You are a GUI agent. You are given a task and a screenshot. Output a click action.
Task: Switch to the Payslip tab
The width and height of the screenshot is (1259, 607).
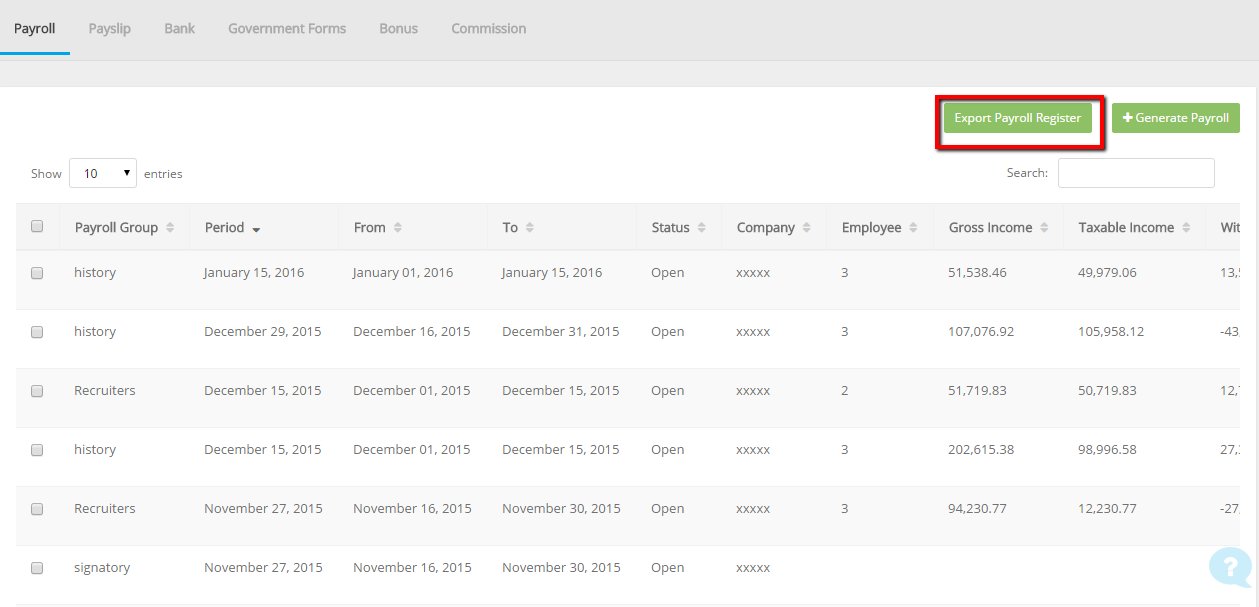(110, 28)
